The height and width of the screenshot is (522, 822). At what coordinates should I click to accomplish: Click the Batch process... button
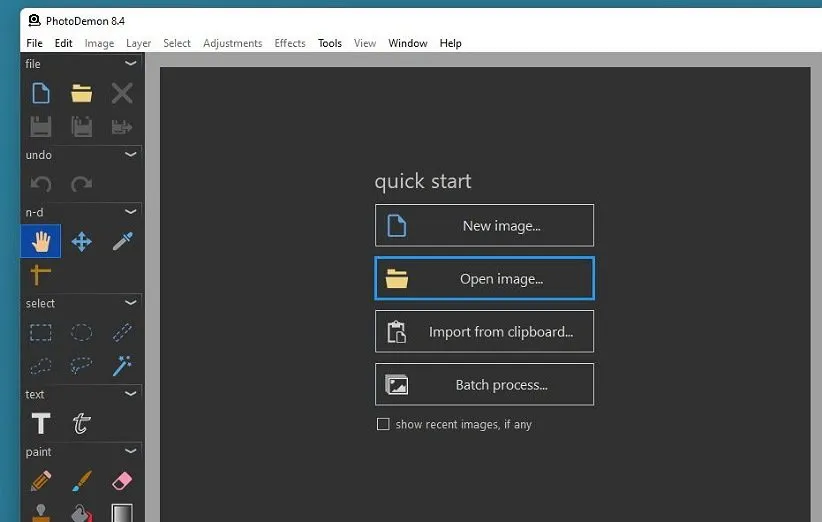[484, 385]
